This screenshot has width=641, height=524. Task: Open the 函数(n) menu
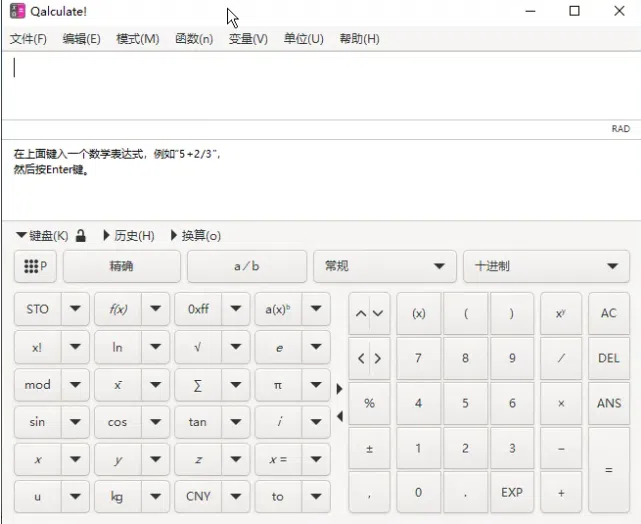[194, 39]
